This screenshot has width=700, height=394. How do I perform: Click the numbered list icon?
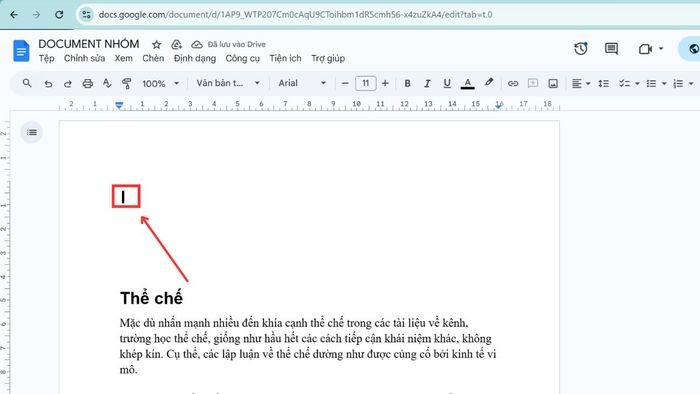click(678, 83)
